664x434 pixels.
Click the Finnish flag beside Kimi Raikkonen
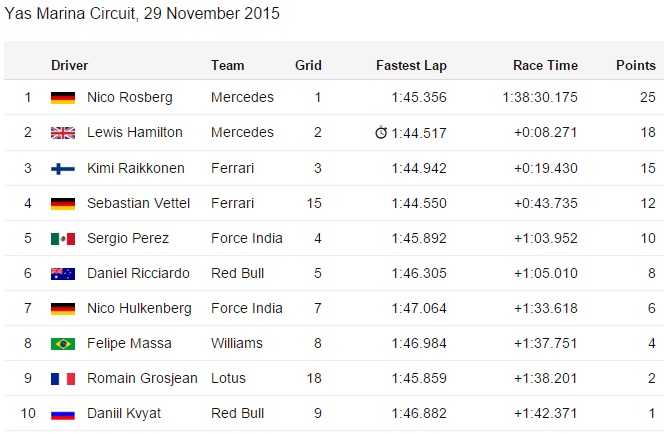point(63,168)
